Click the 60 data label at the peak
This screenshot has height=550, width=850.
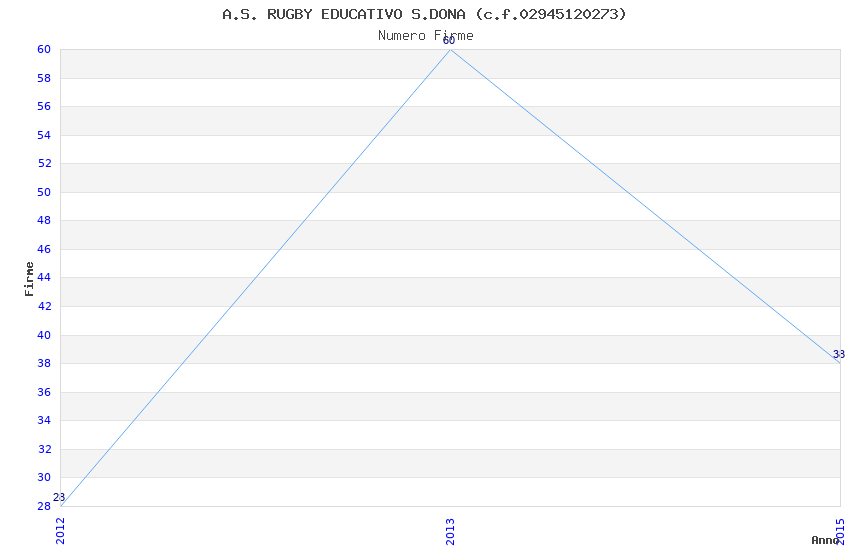point(449,41)
